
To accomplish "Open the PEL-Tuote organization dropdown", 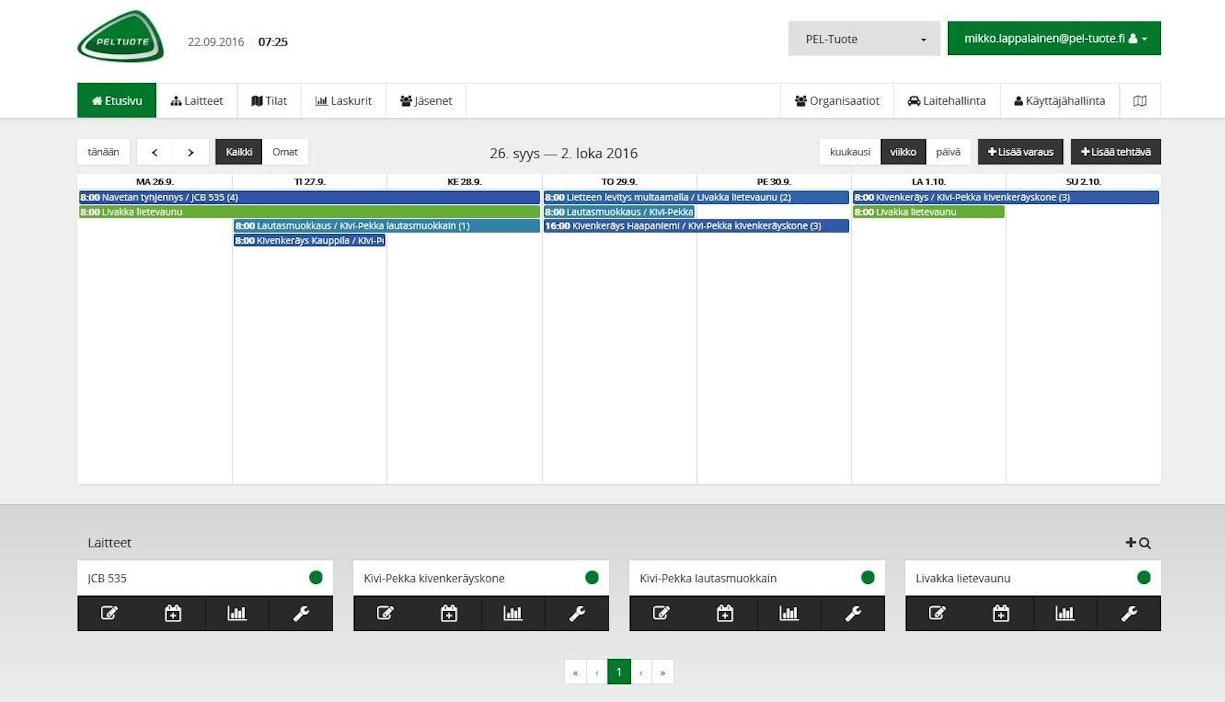I will tap(864, 39).
